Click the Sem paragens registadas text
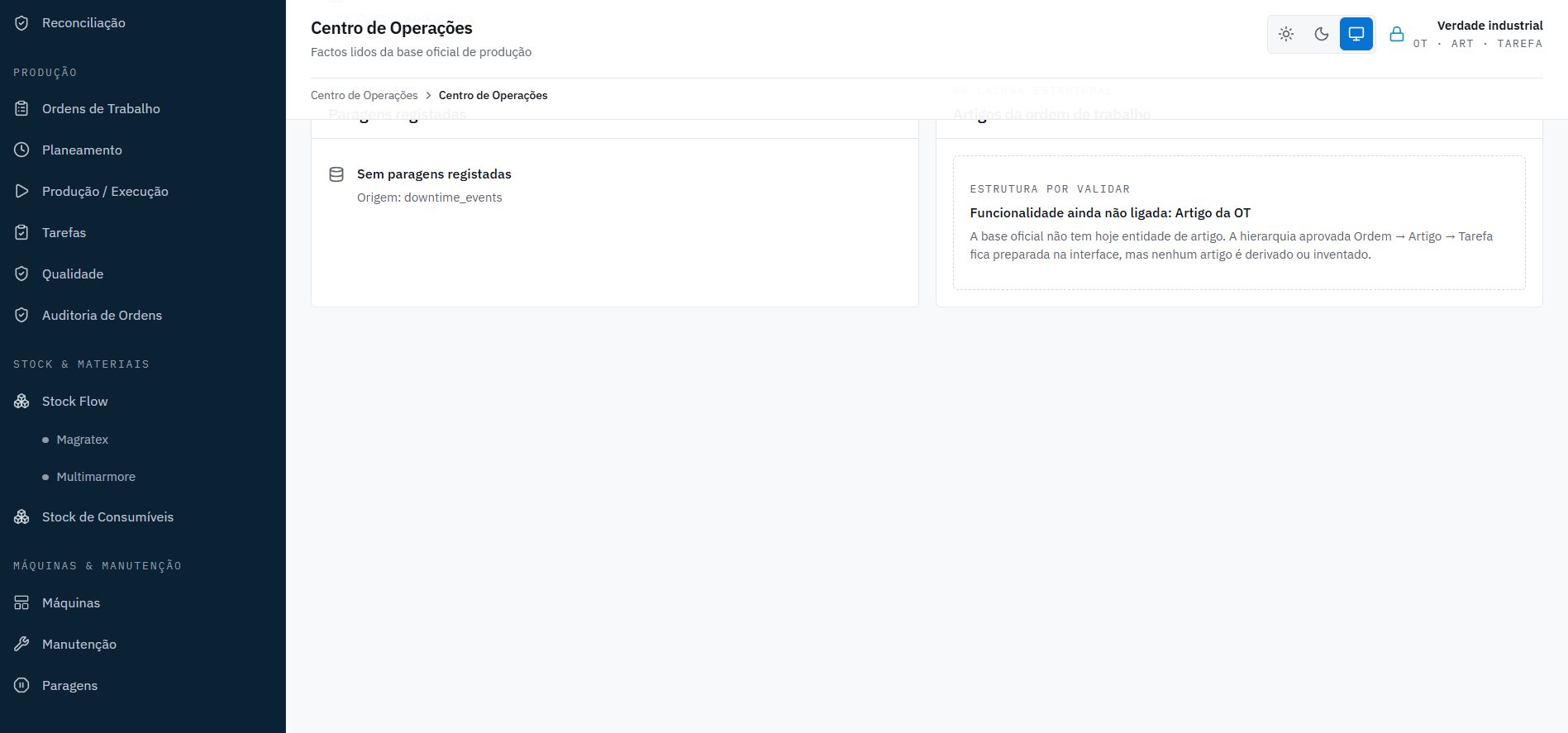 point(434,174)
